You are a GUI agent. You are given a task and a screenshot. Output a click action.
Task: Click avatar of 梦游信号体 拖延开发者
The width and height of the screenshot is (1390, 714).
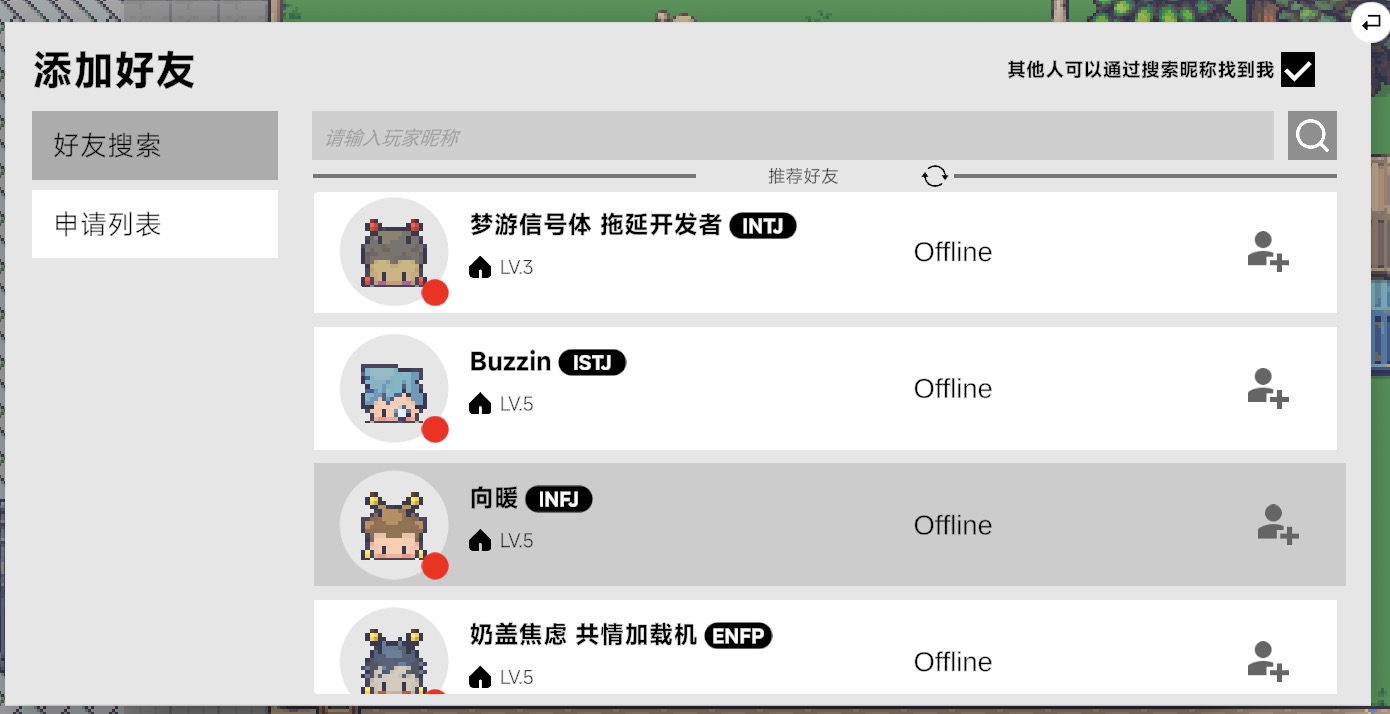[394, 251]
